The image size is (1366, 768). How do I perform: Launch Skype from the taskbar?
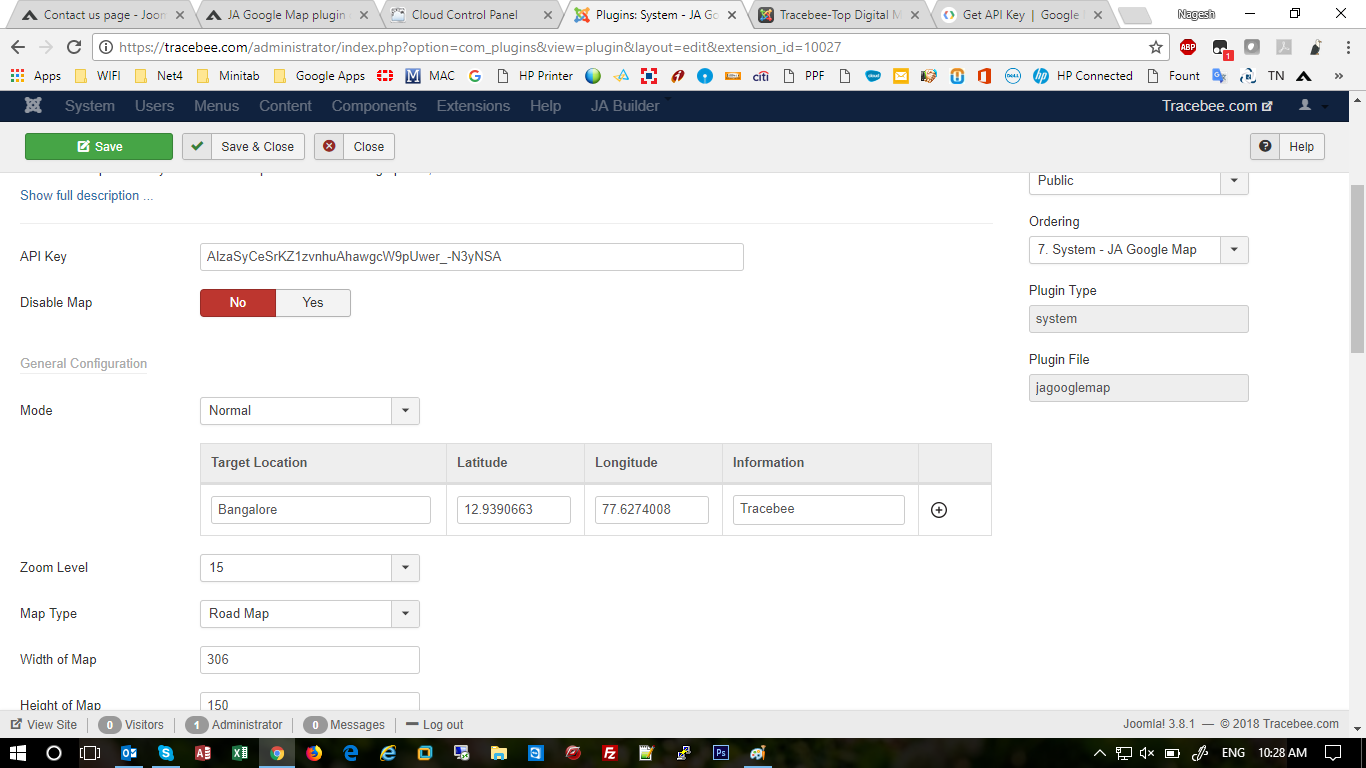click(x=166, y=753)
